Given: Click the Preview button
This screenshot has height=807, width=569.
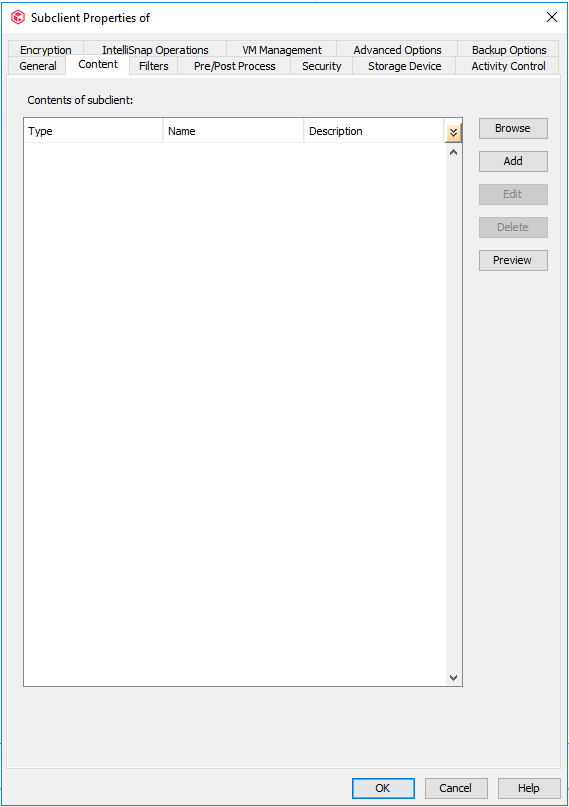Looking at the screenshot, I should 513,260.
